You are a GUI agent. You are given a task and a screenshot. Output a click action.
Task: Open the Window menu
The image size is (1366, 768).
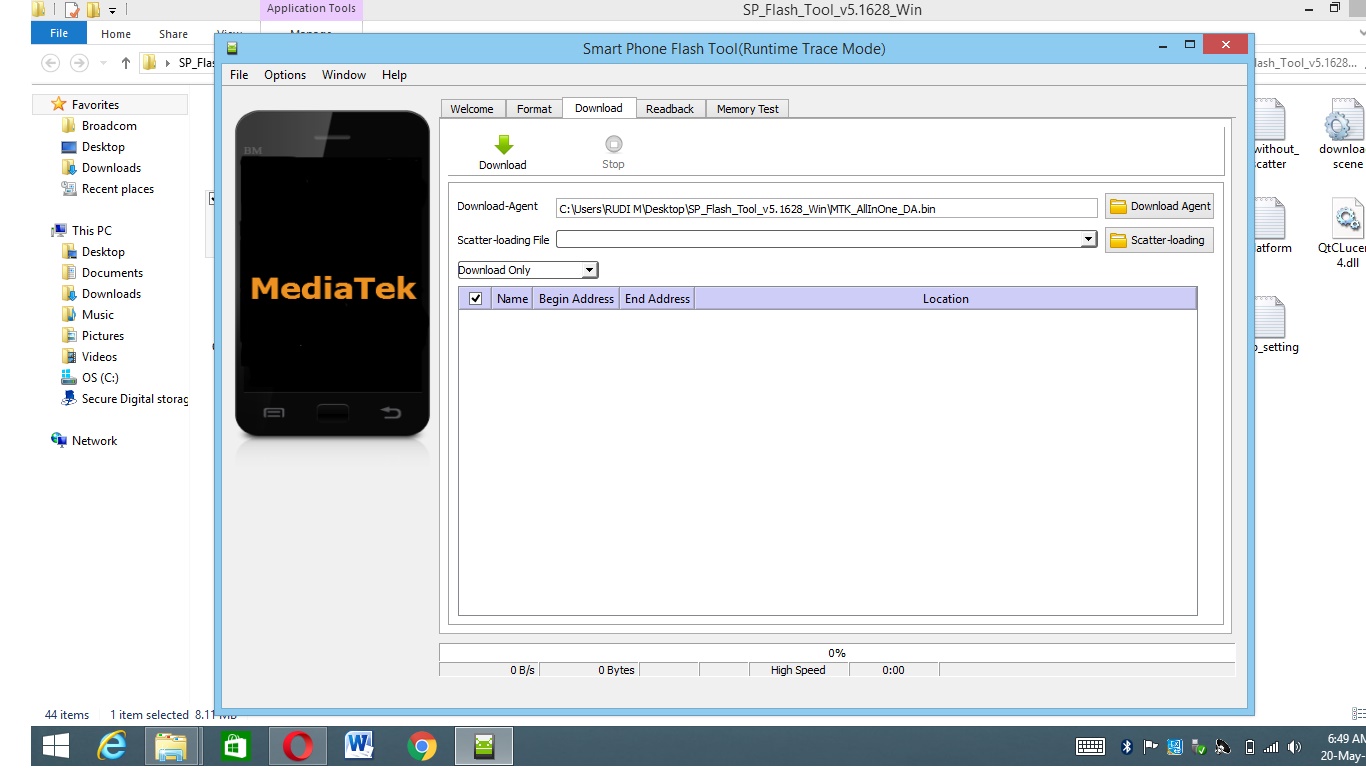click(x=344, y=75)
